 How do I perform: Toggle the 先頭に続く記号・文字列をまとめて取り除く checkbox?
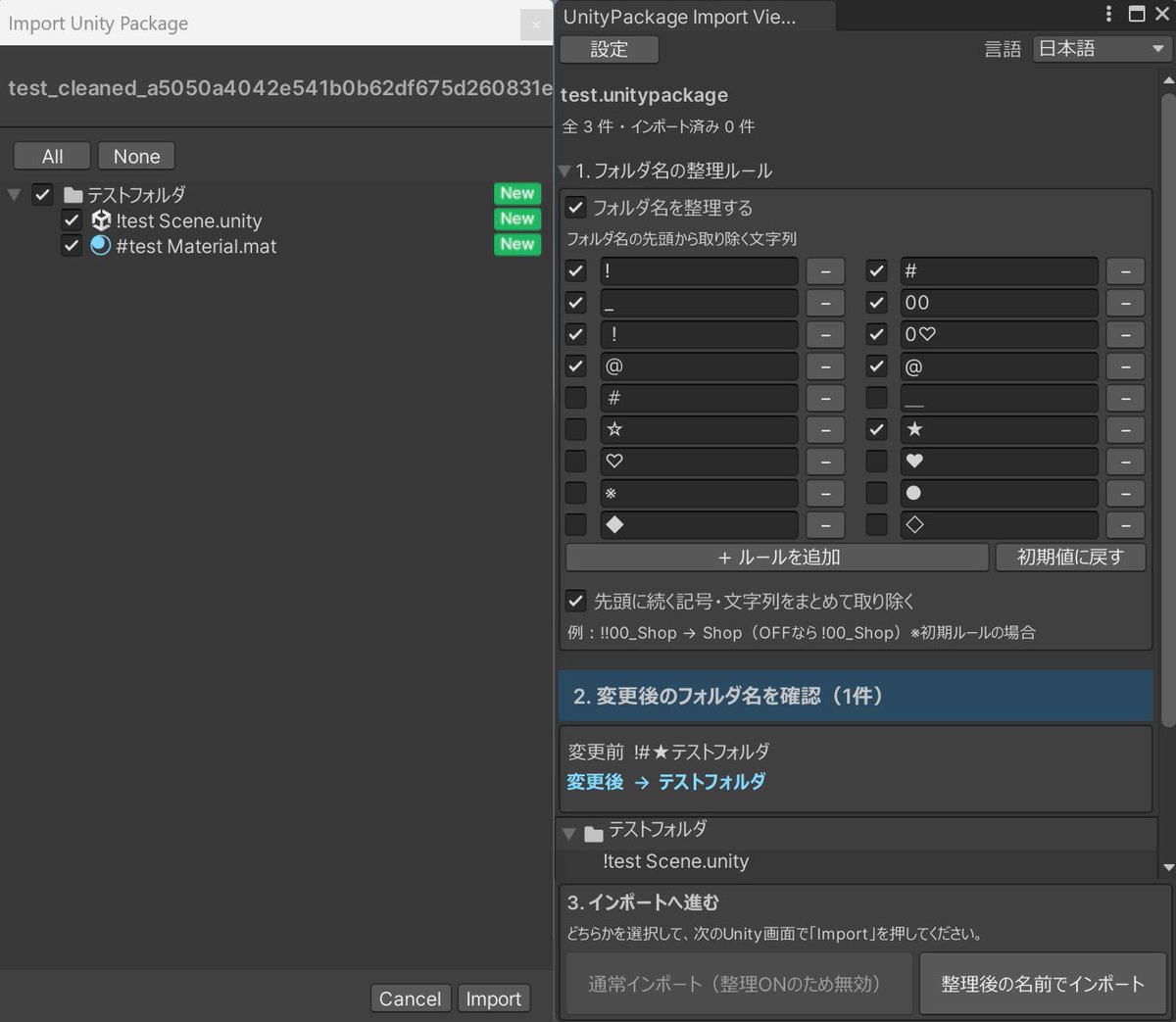pyautogui.click(x=576, y=601)
